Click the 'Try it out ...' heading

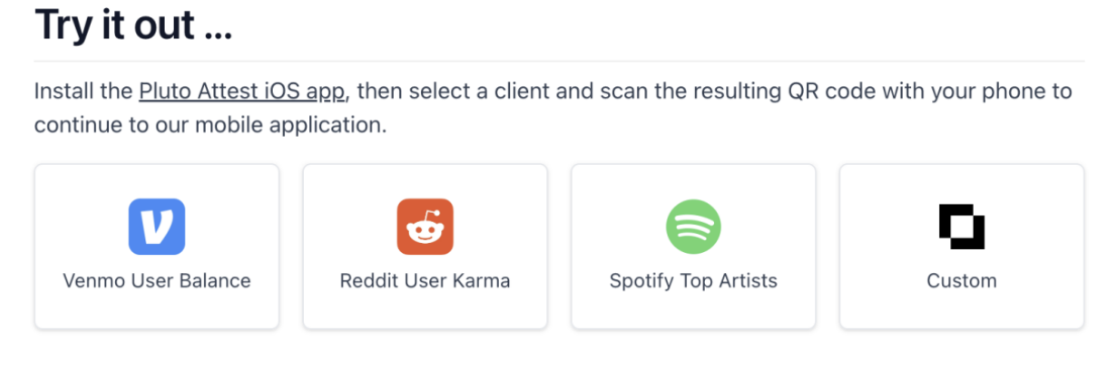pos(134,25)
